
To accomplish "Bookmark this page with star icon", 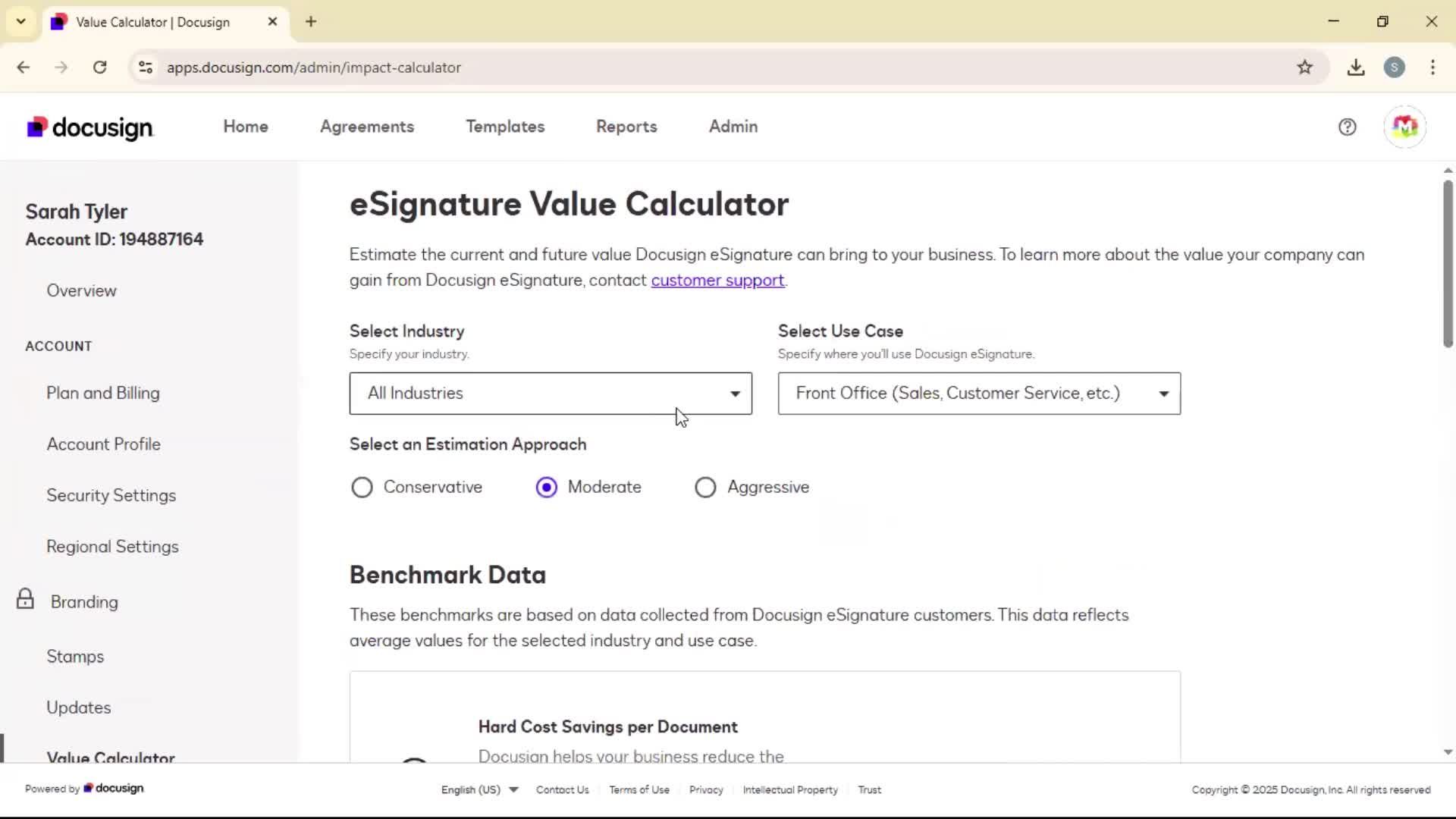I will tap(1304, 67).
